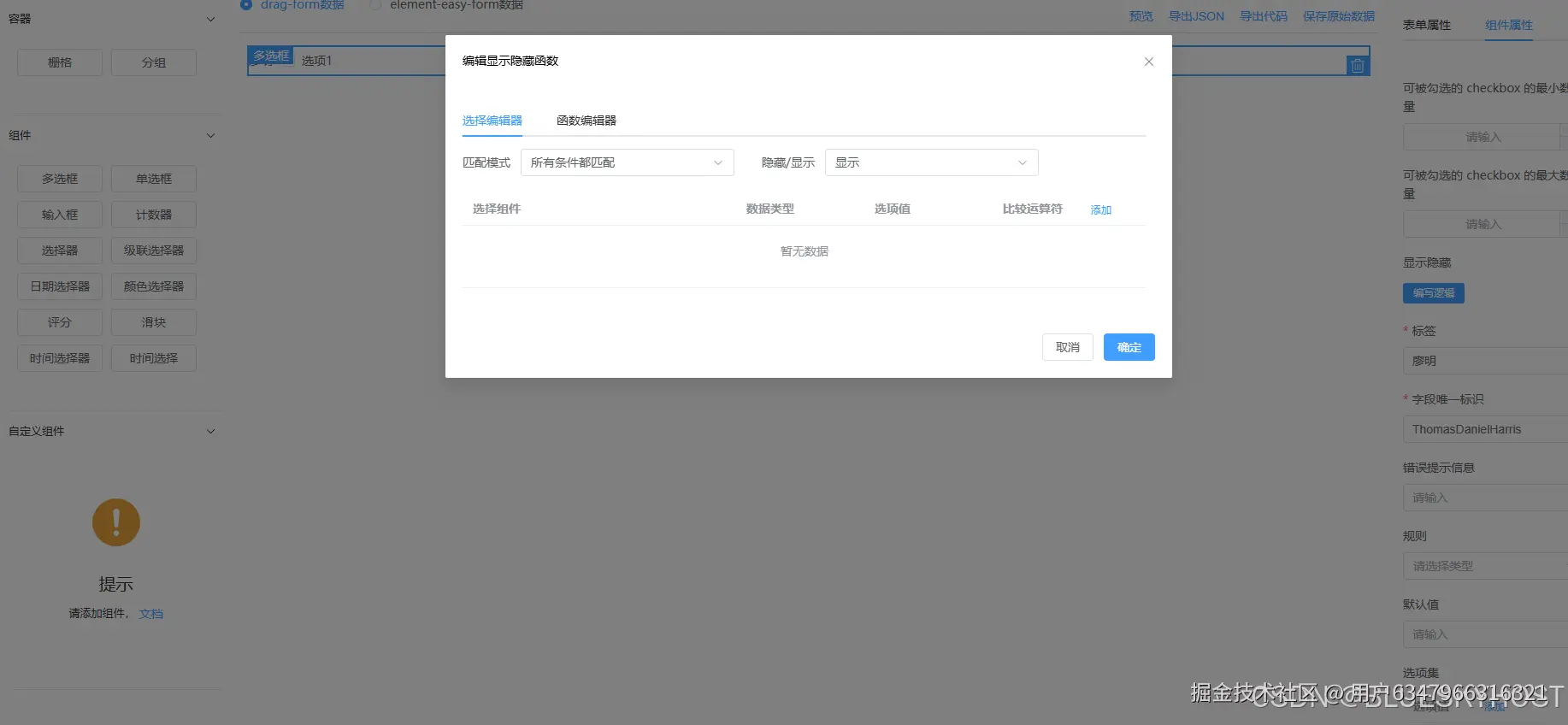
Task: Close the 编辑显示隐藏函数 dialog
Action: pyautogui.click(x=1148, y=62)
